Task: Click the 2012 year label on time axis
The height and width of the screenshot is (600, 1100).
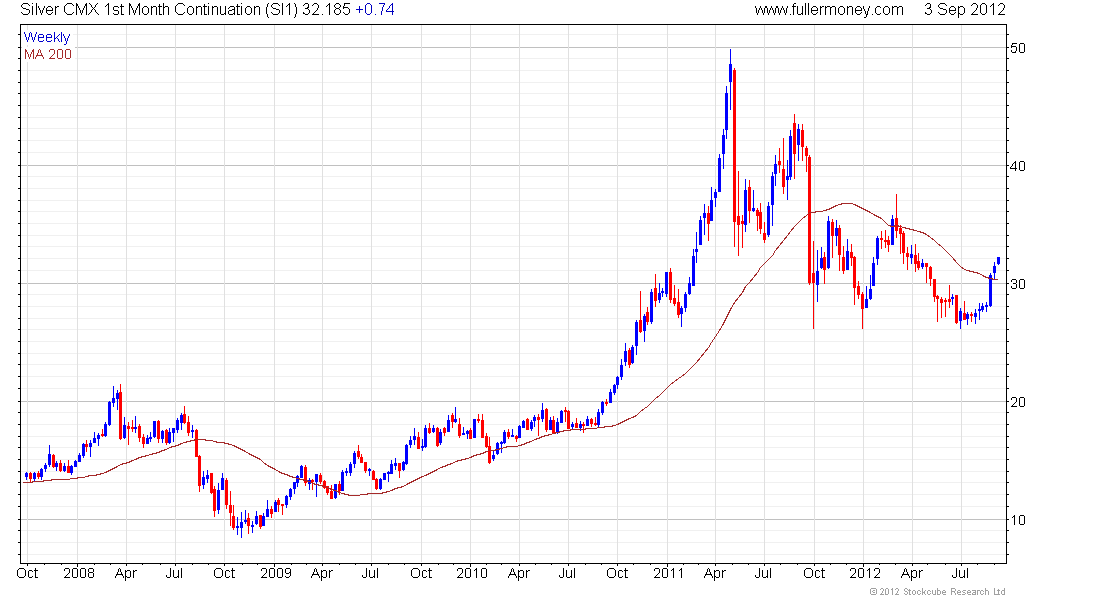Action: (x=865, y=573)
